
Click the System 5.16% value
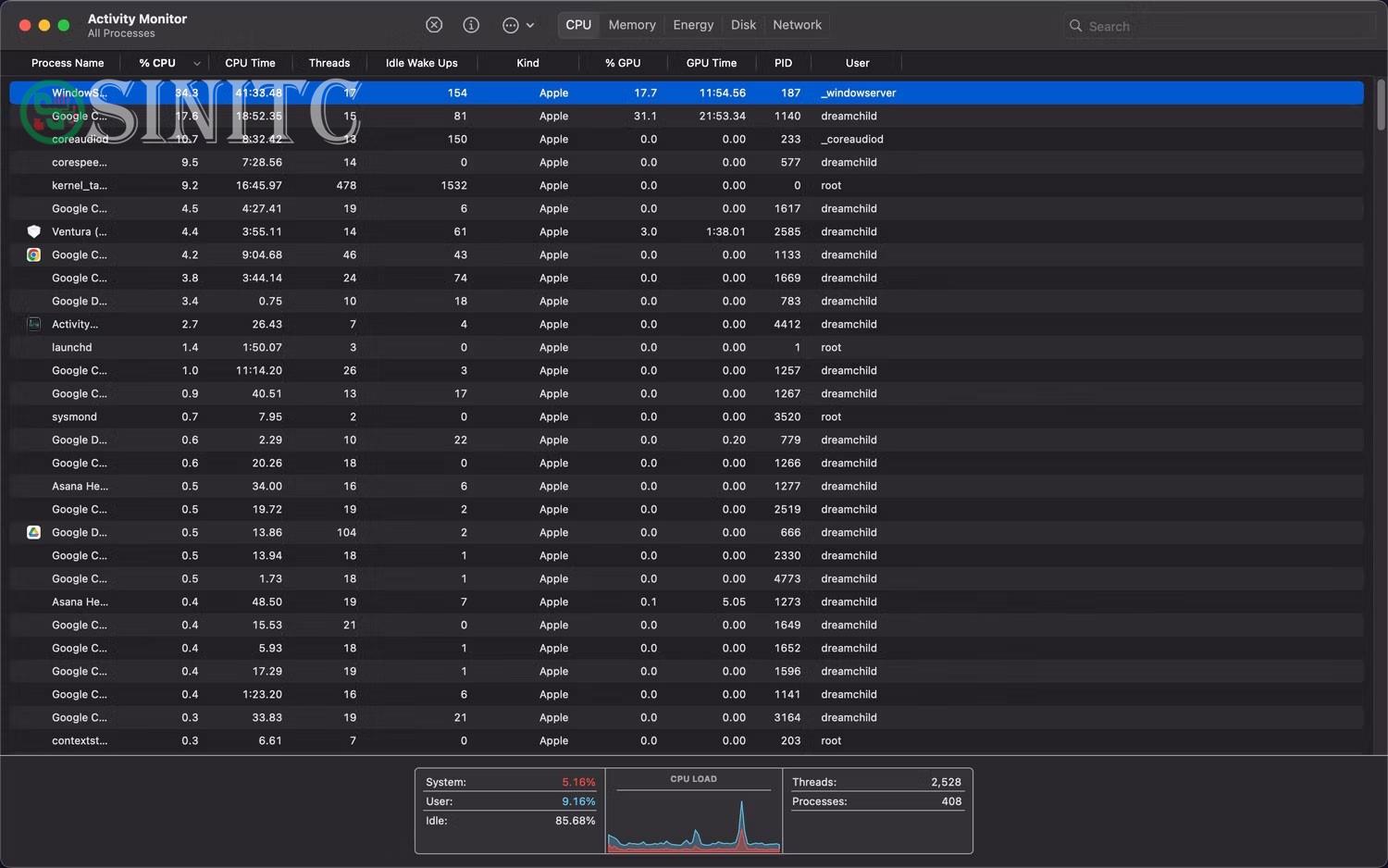pos(578,782)
